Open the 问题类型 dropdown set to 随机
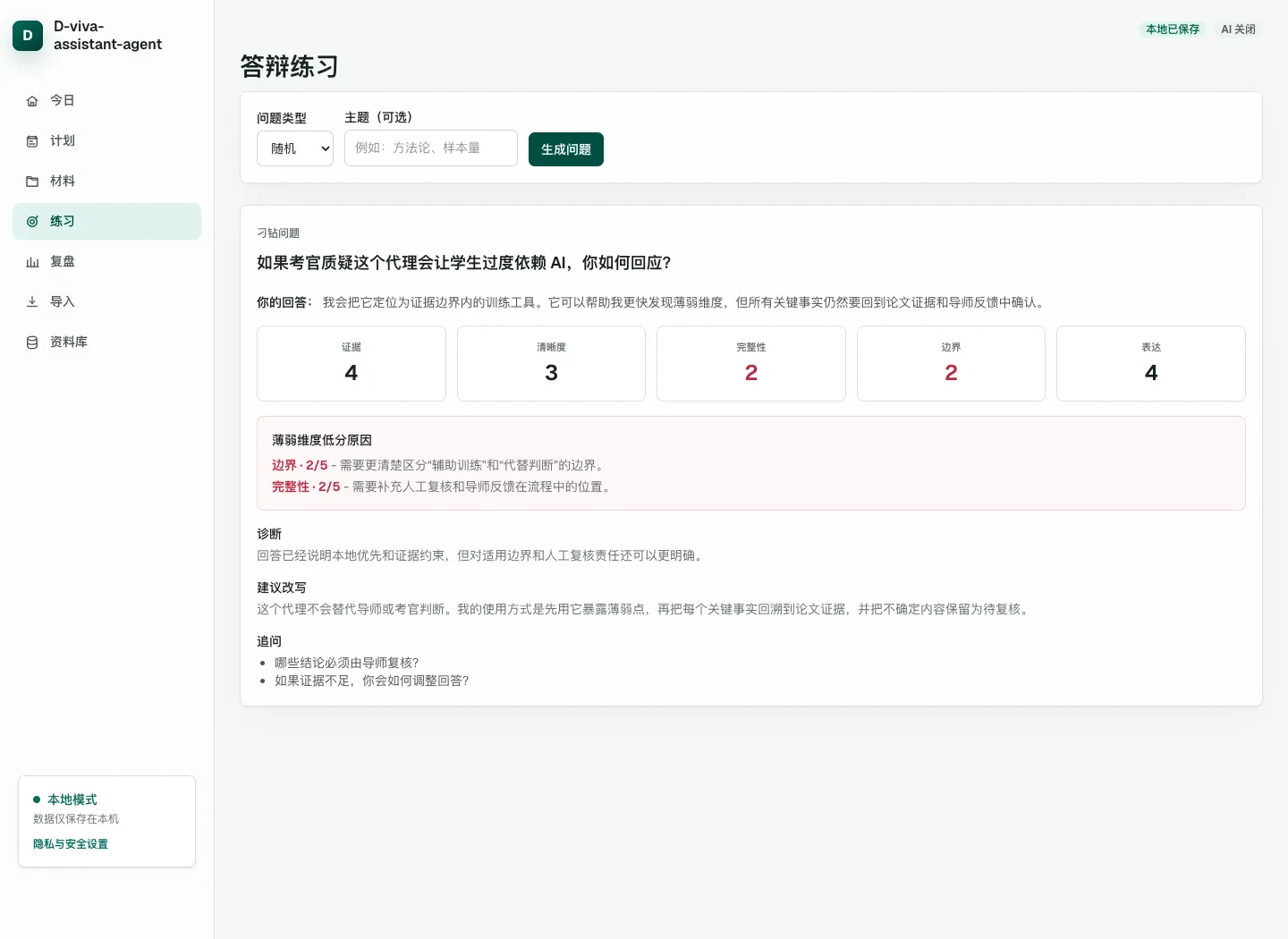The width and height of the screenshot is (1288, 939). tap(295, 148)
